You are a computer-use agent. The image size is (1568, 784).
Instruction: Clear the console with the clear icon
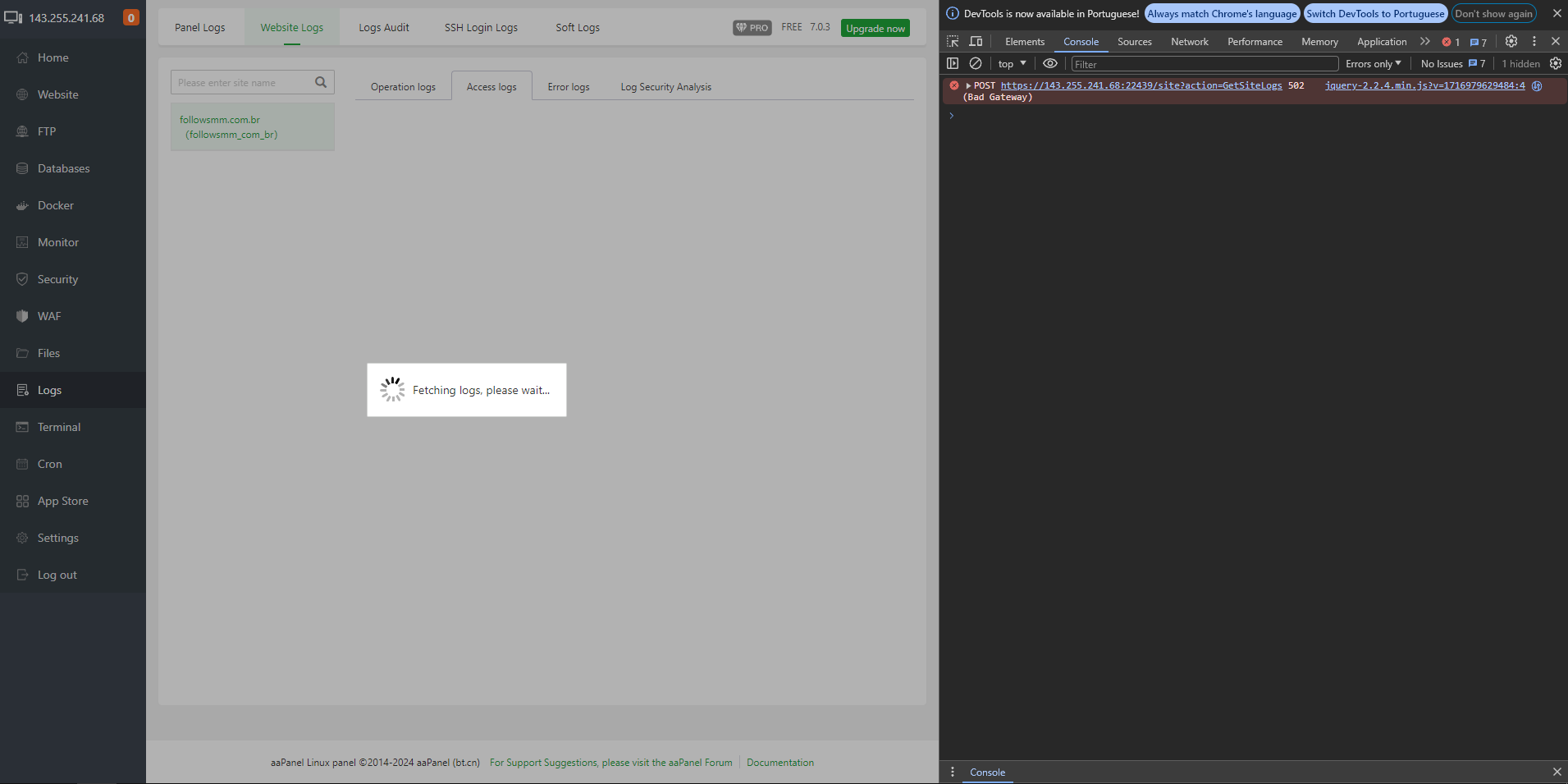[976, 63]
